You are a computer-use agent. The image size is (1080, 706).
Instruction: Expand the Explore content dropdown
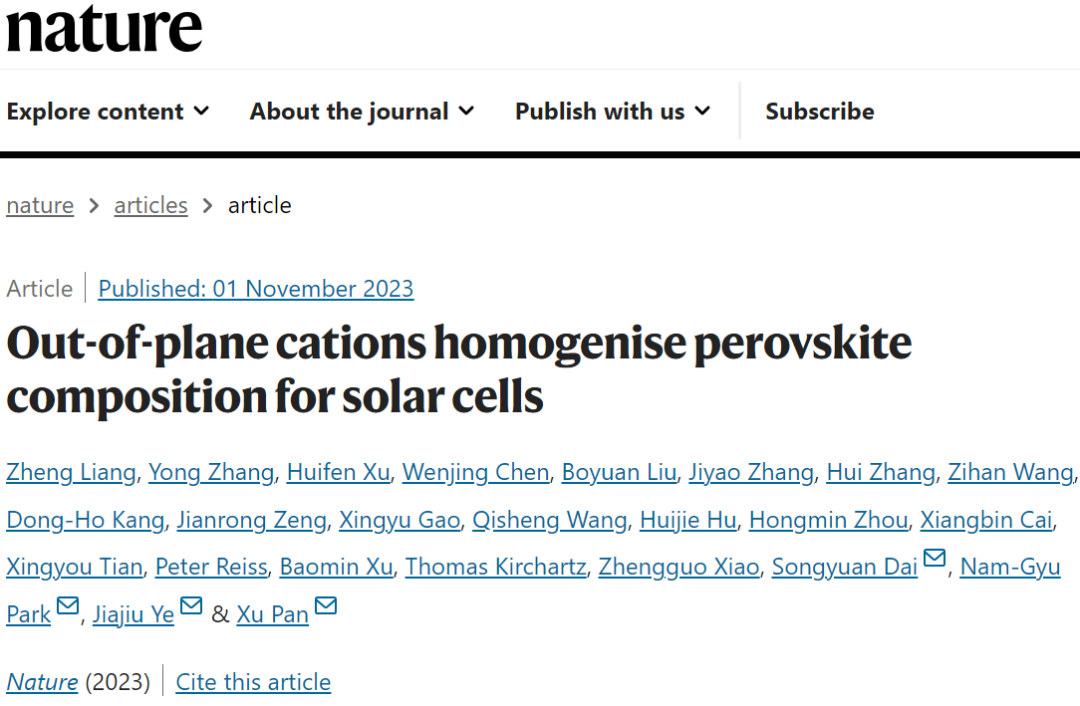pyautogui.click(x=107, y=111)
